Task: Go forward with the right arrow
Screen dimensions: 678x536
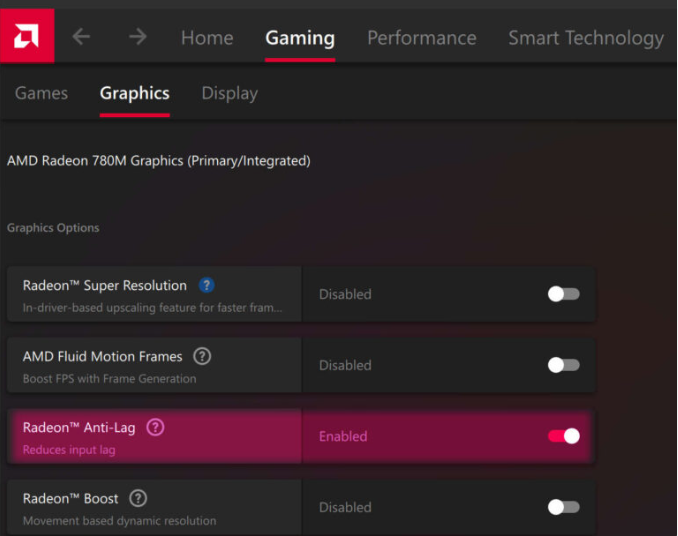Action: click(x=138, y=37)
